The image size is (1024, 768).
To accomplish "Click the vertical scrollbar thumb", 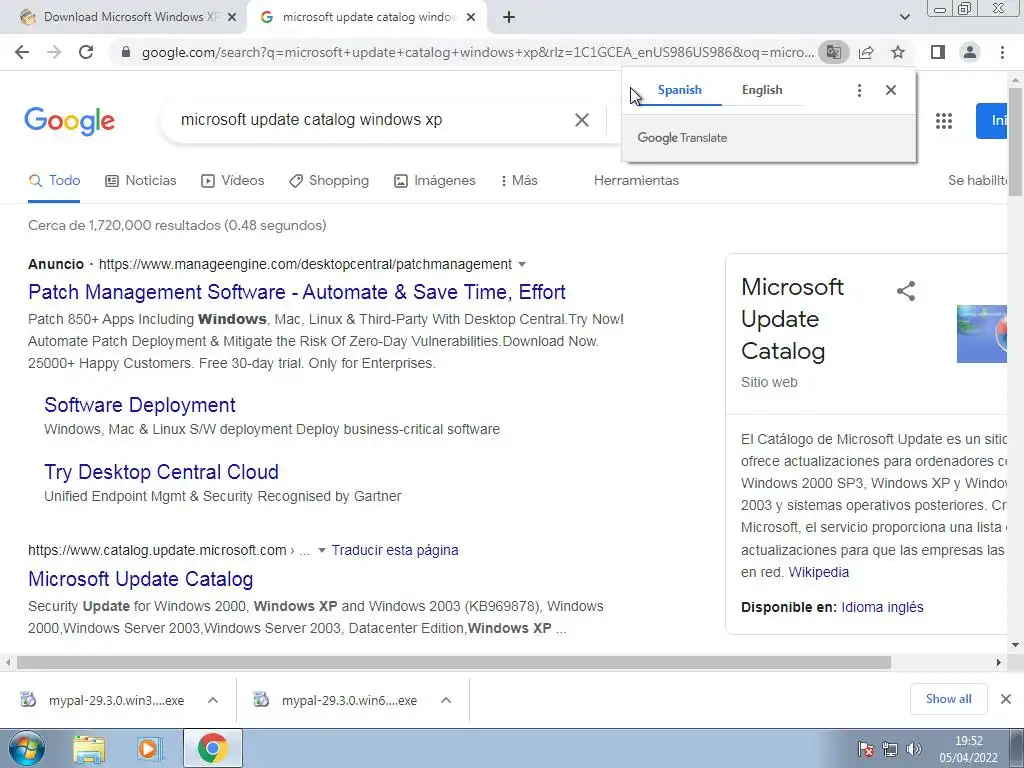I will (x=1016, y=140).
